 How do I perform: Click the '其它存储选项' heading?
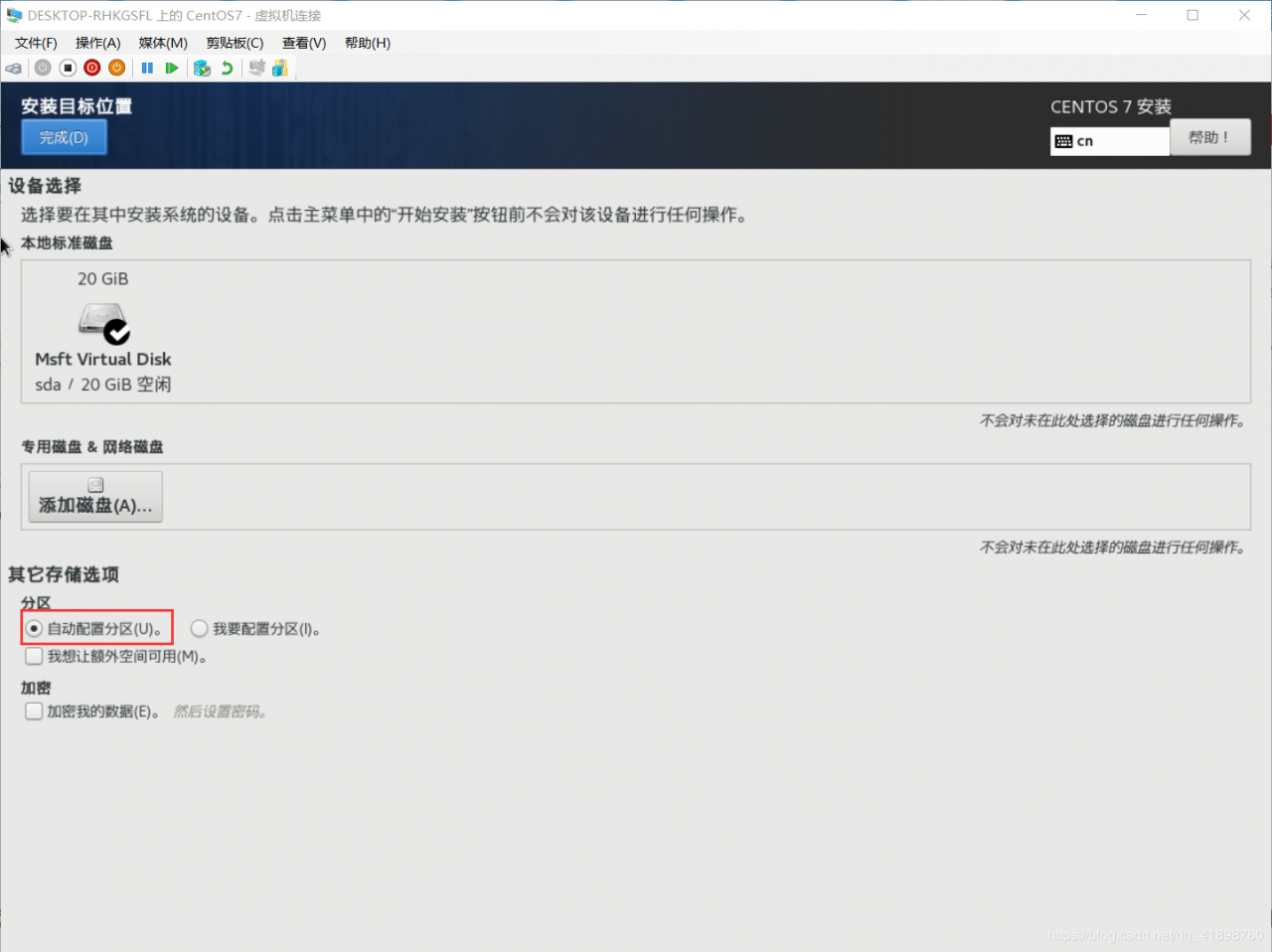point(64,574)
